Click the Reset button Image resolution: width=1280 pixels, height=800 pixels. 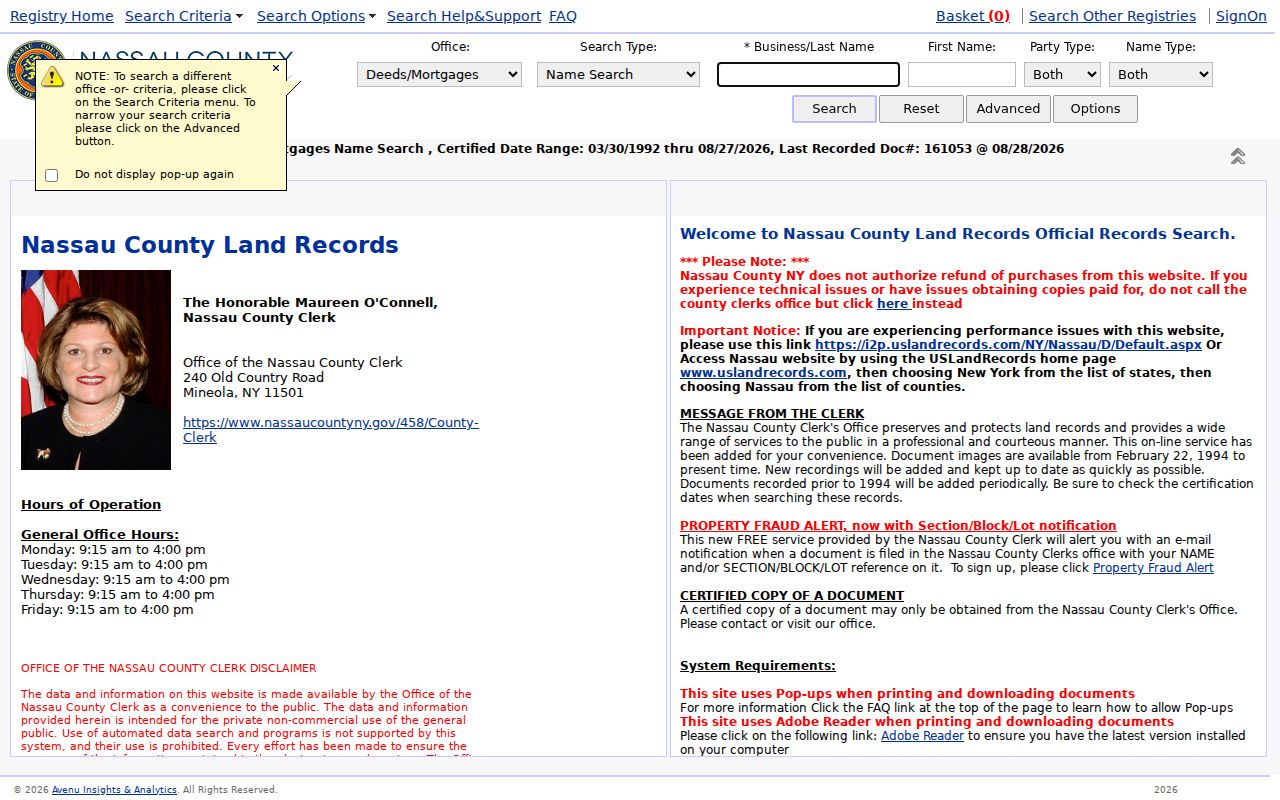[921, 109]
